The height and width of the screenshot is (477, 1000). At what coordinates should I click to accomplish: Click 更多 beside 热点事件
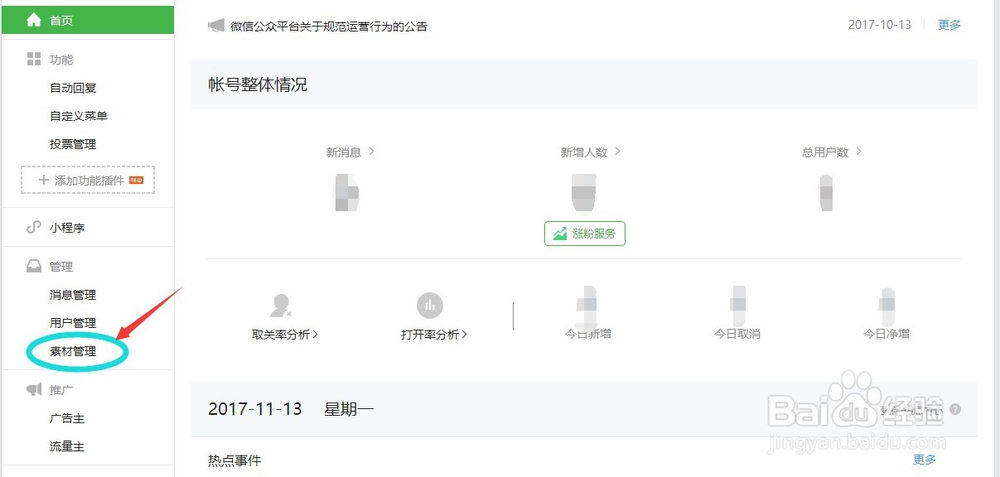tap(925, 459)
